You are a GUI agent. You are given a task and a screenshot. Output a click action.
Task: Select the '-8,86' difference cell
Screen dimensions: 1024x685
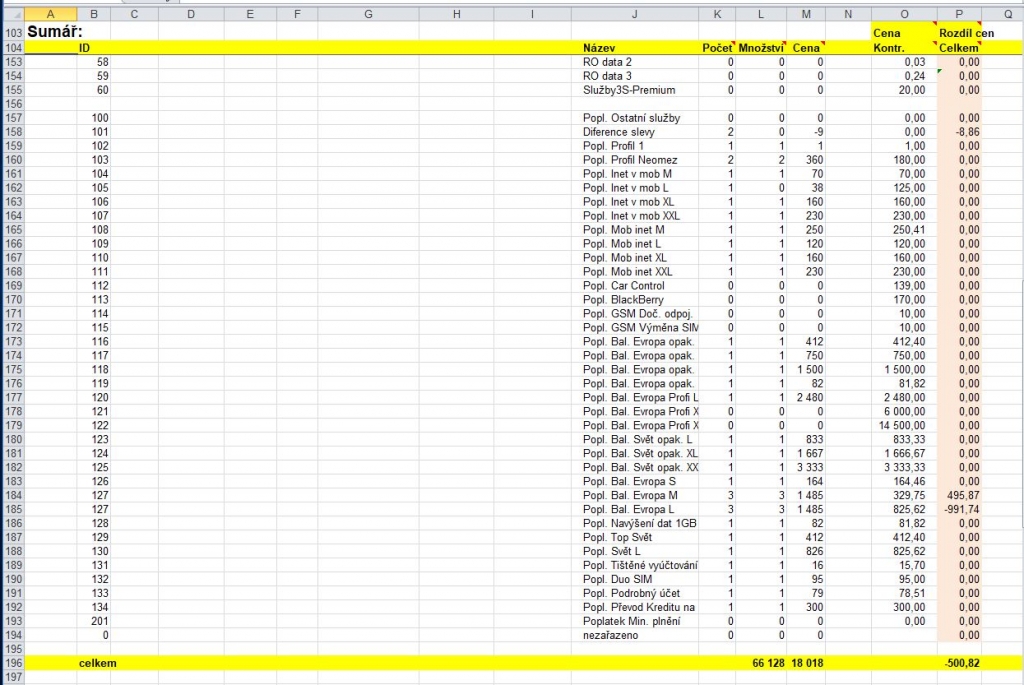point(959,132)
